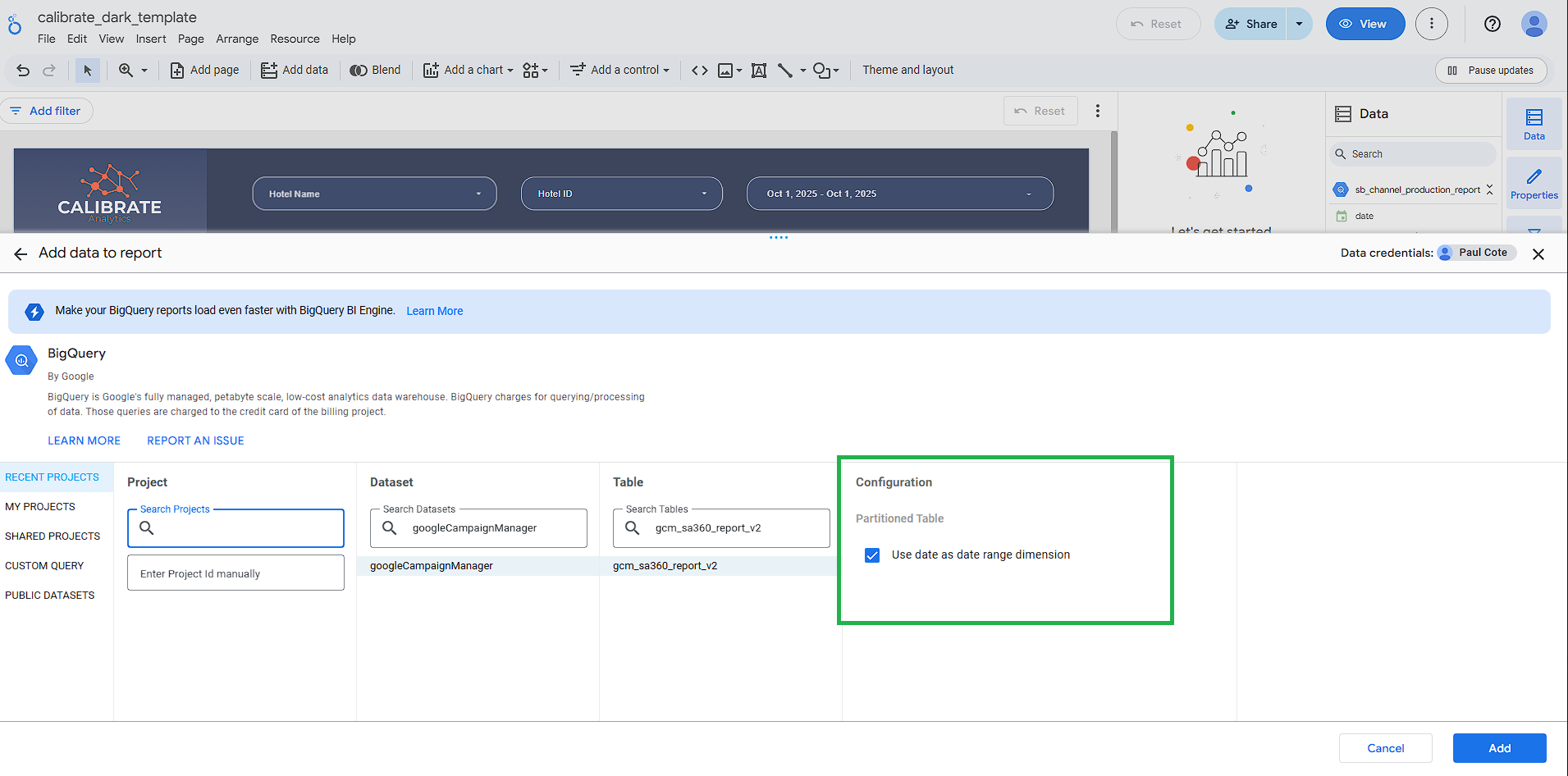
Task: Open the Edit menu
Action: click(77, 39)
